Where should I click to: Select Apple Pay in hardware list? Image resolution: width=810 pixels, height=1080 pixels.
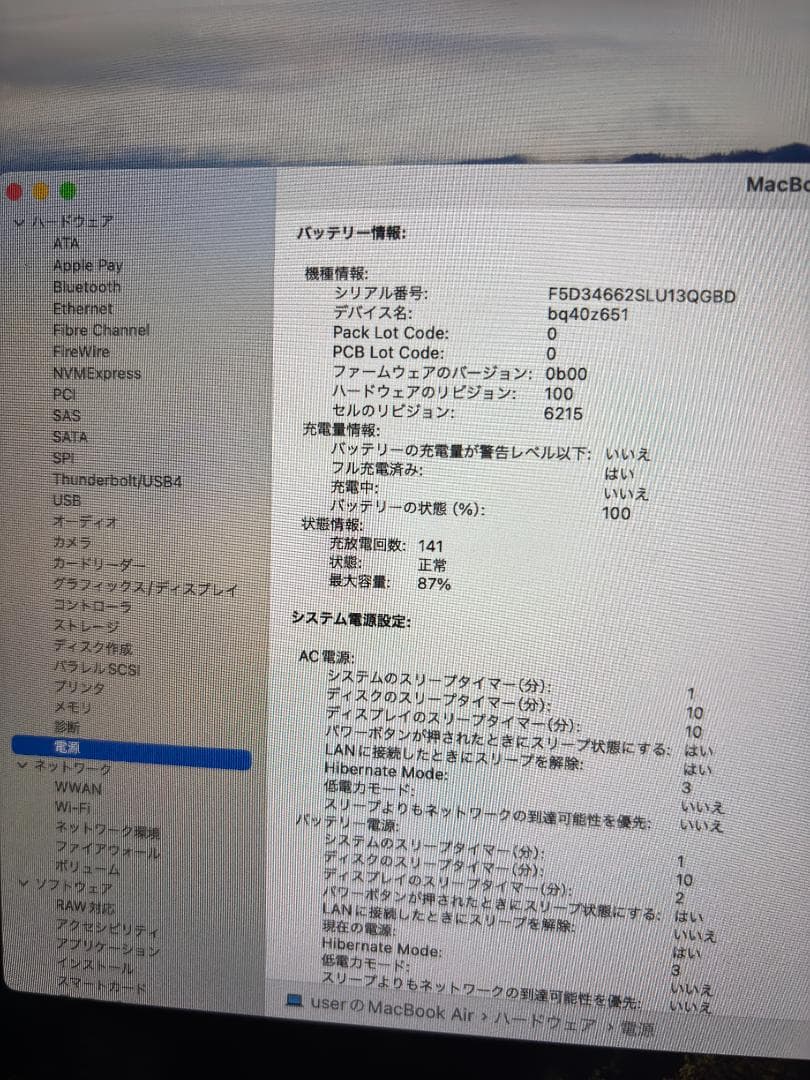coord(87,265)
